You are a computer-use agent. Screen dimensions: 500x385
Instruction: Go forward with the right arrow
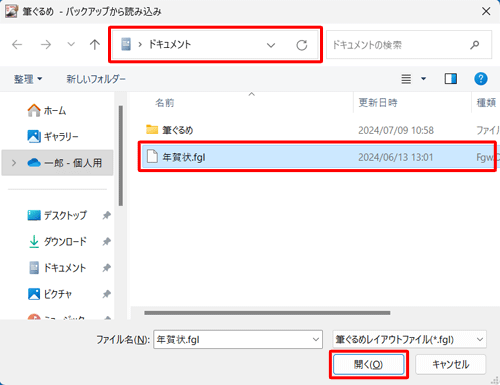tap(46, 44)
